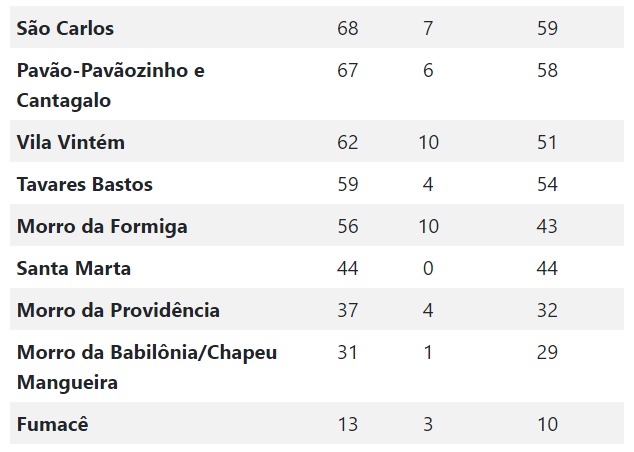Click the Fumacê row label
The image size is (634, 452).
pos(53,425)
